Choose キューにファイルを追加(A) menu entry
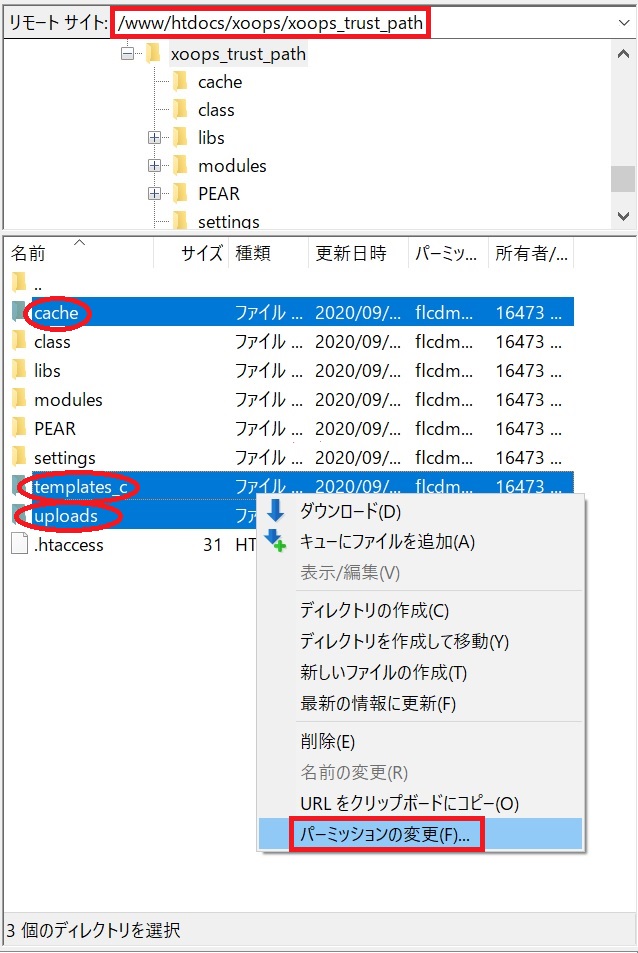Image resolution: width=638 pixels, height=953 pixels. (420, 541)
